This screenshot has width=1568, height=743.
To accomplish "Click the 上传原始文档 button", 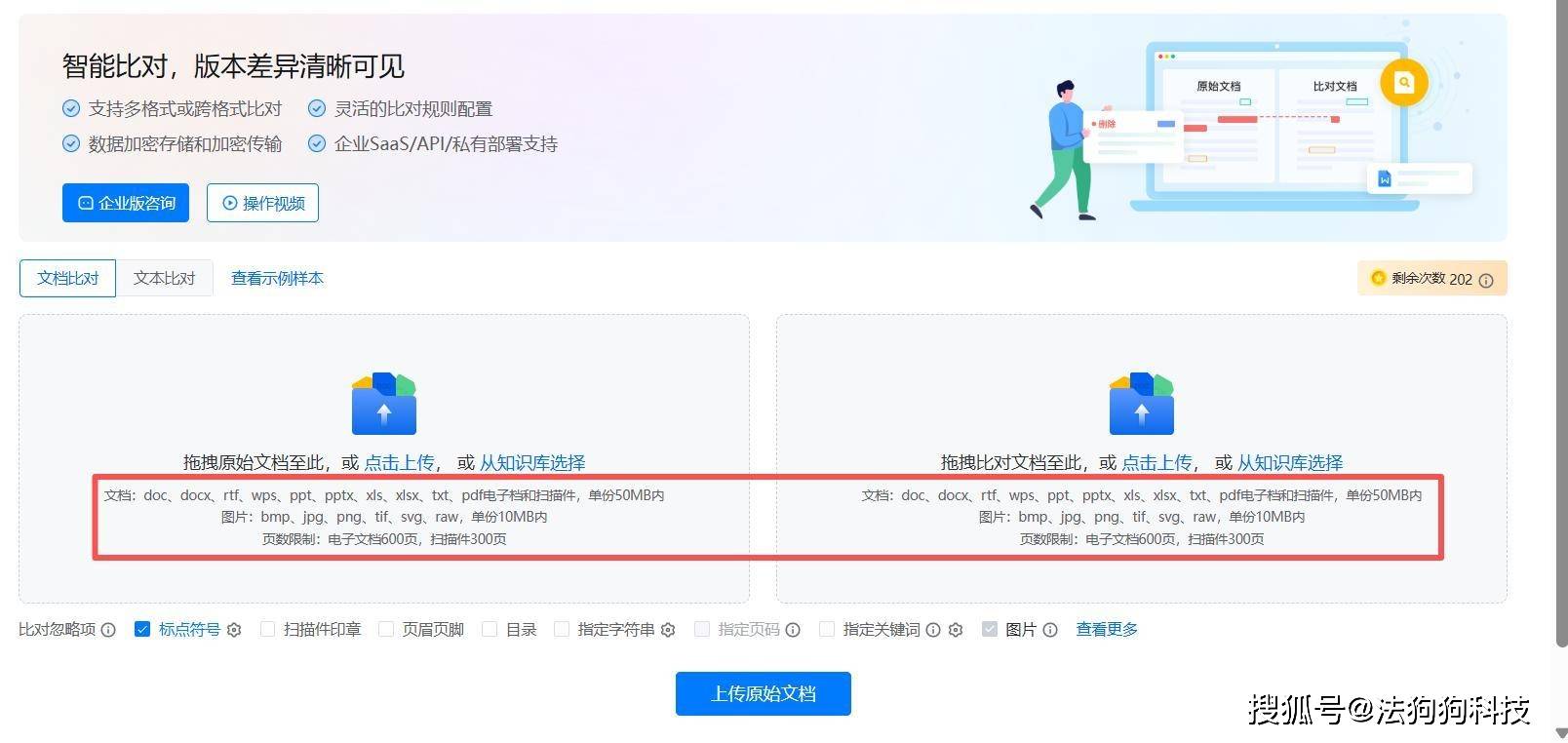I will (764, 693).
